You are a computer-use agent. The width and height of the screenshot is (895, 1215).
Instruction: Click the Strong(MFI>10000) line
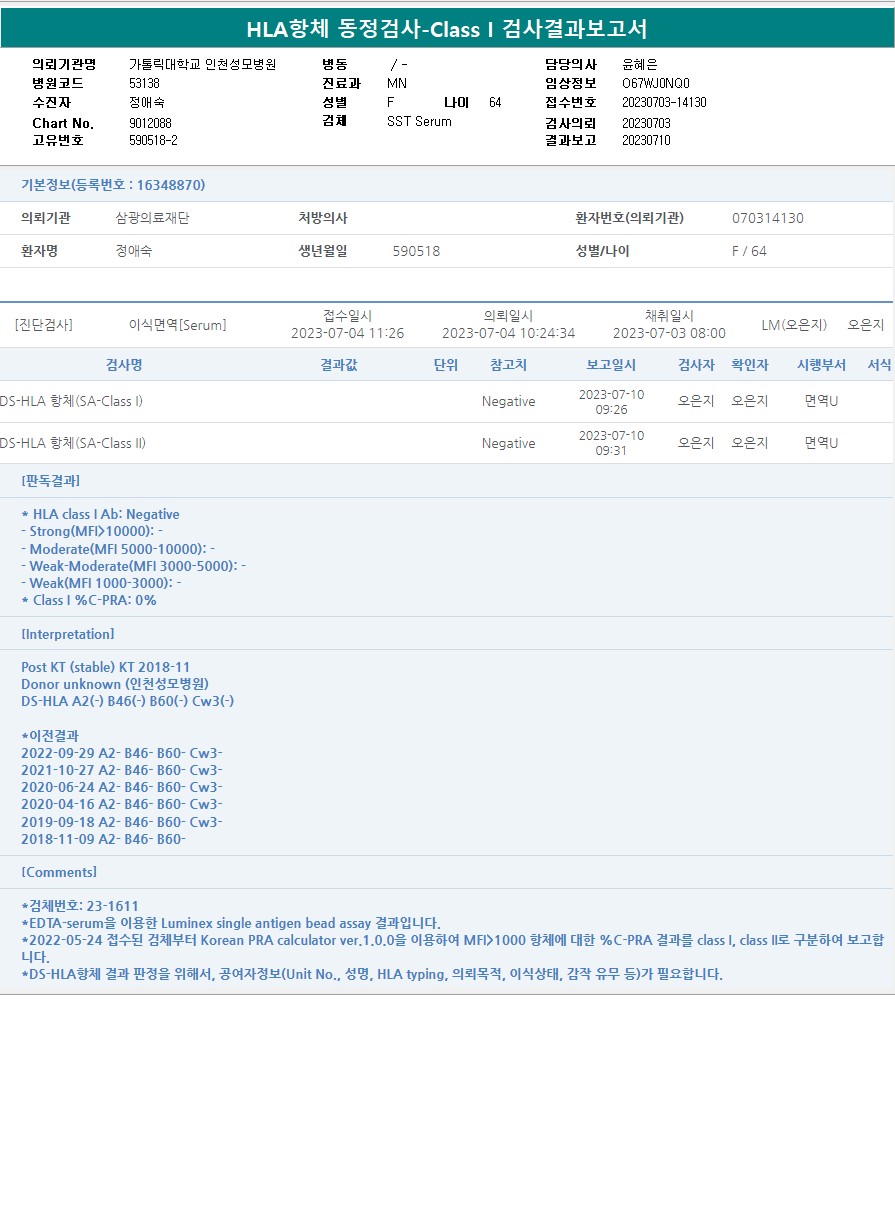tap(92, 531)
